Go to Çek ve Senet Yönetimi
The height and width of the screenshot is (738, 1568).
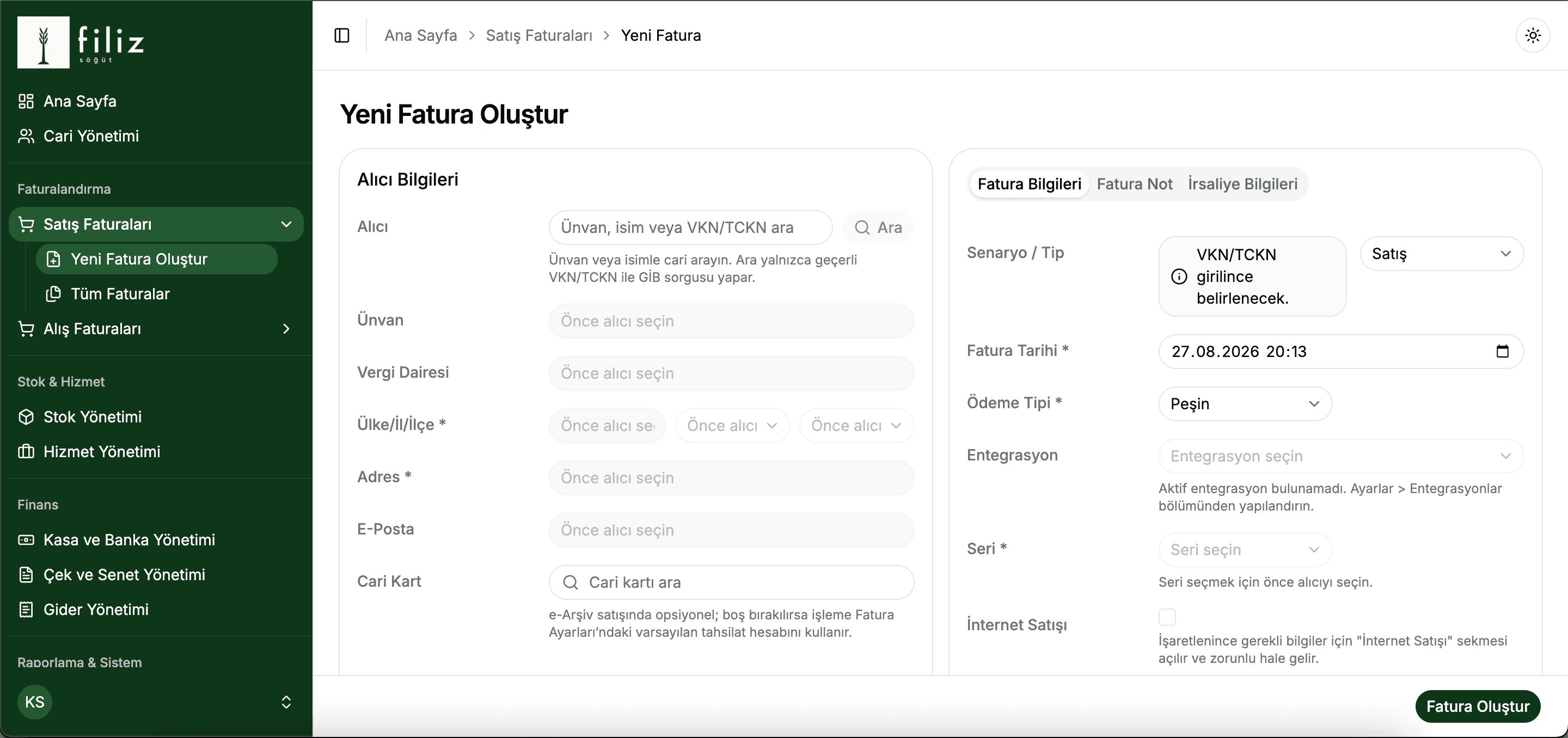click(x=156, y=574)
